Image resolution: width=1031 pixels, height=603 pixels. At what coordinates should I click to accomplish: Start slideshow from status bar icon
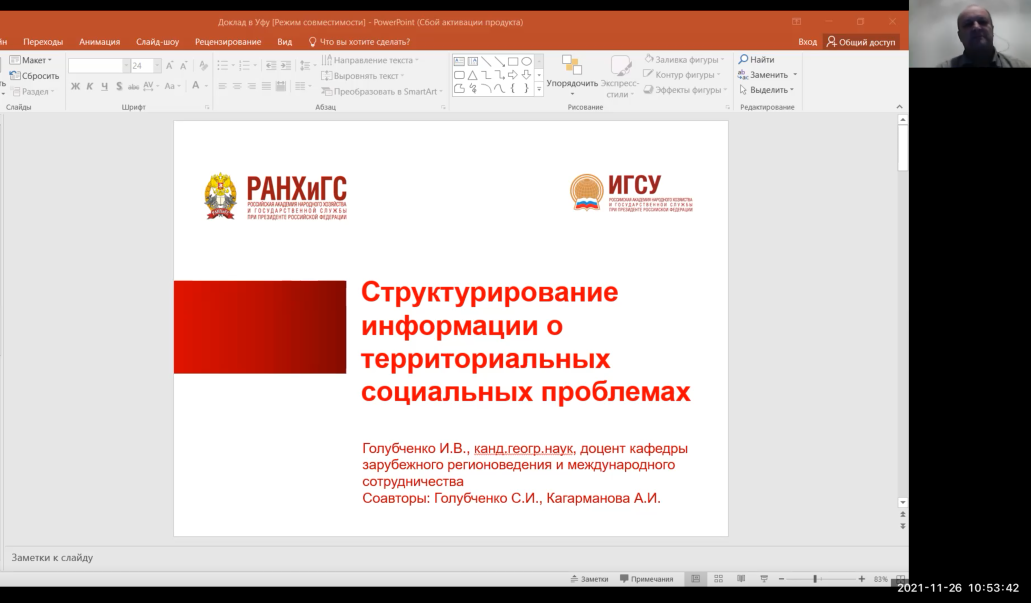pos(764,579)
